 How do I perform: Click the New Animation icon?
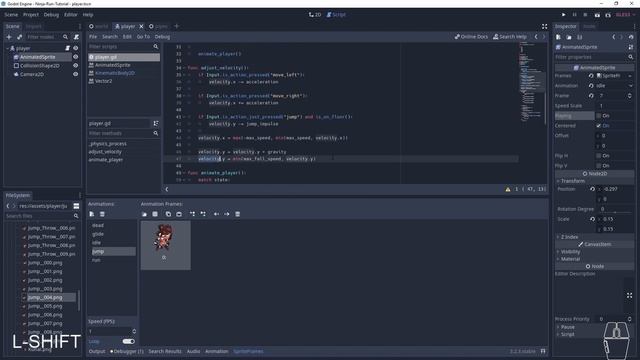coord(92,214)
